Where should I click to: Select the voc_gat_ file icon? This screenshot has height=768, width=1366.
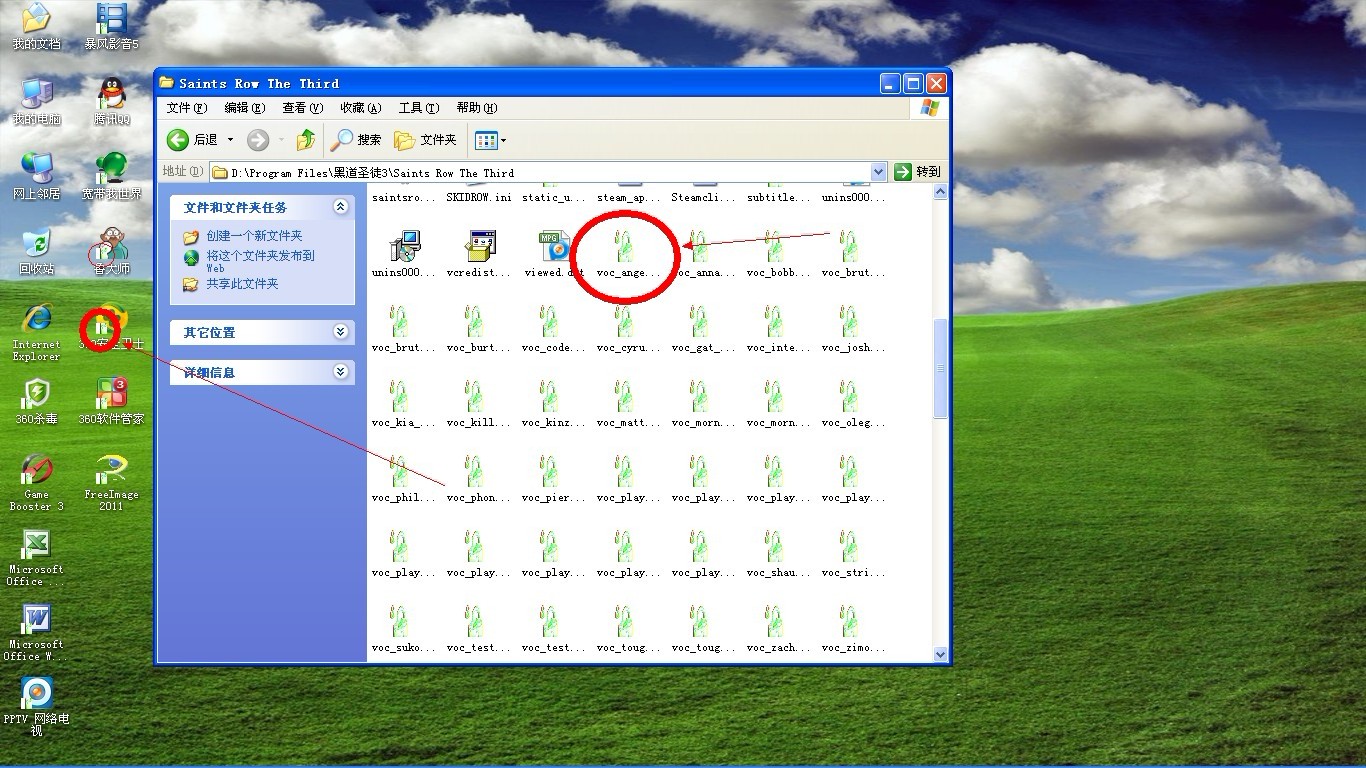pos(699,320)
